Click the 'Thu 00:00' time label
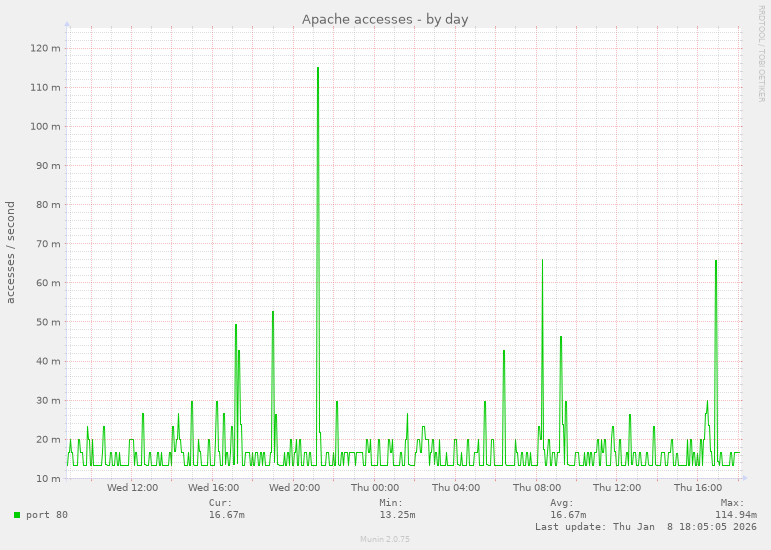The width and height of the screenshot is (771, 550). tap(375, 488)
